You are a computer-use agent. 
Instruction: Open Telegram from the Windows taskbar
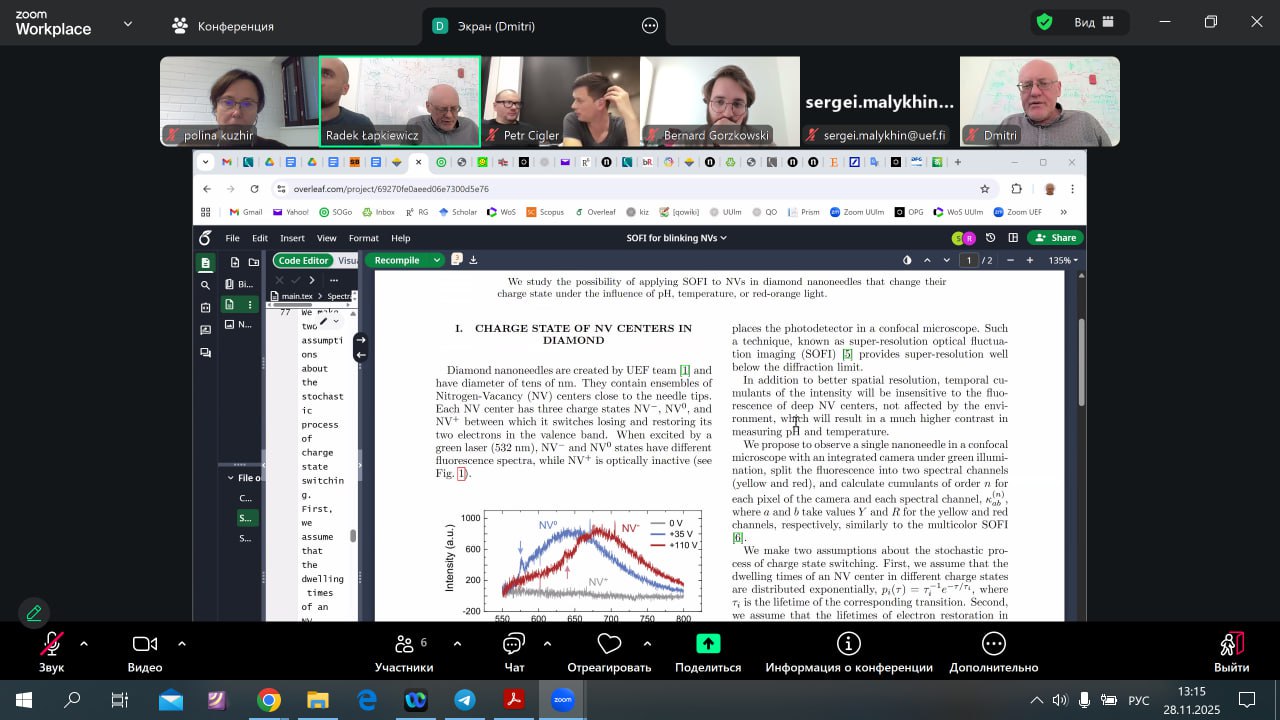pyautogui.click(x=465, y=700)
